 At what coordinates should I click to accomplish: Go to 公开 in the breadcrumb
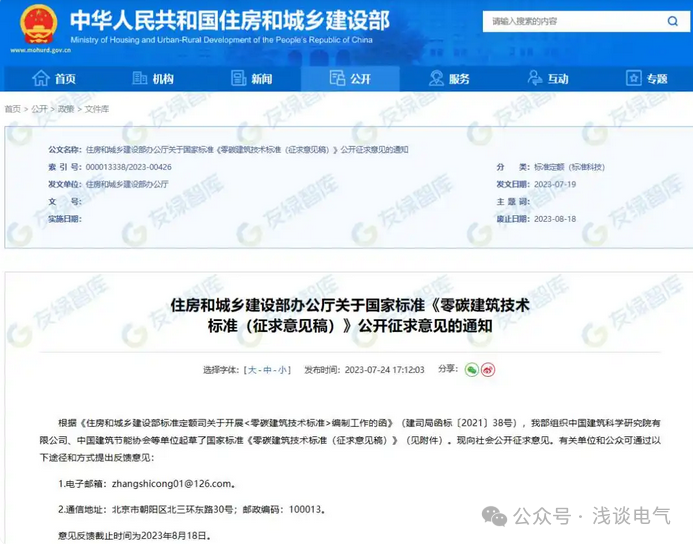pyautogui.click(x=39, y=109)
